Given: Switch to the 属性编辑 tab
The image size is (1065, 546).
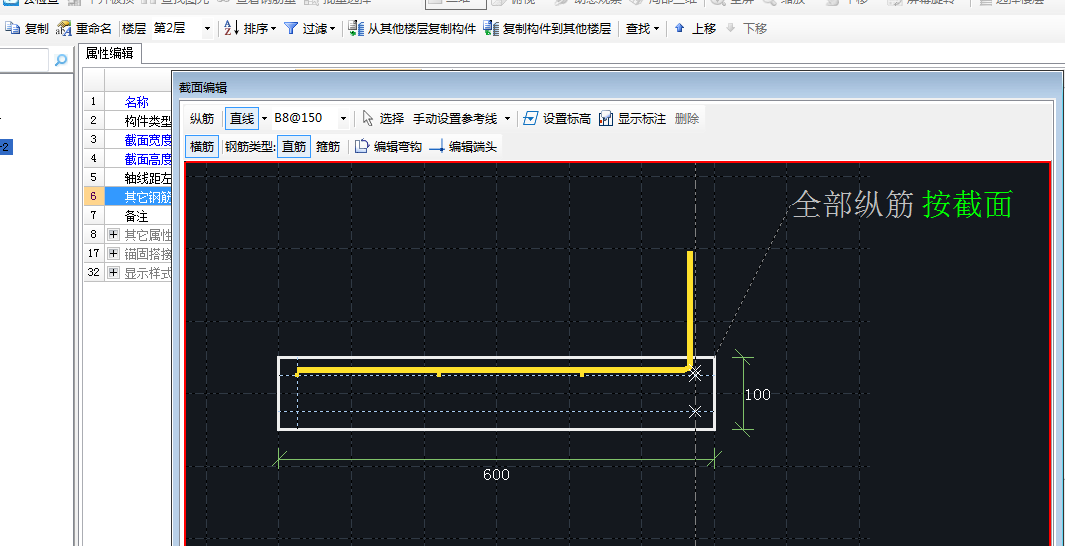Looking at the screenshot, I should [109, 54].
